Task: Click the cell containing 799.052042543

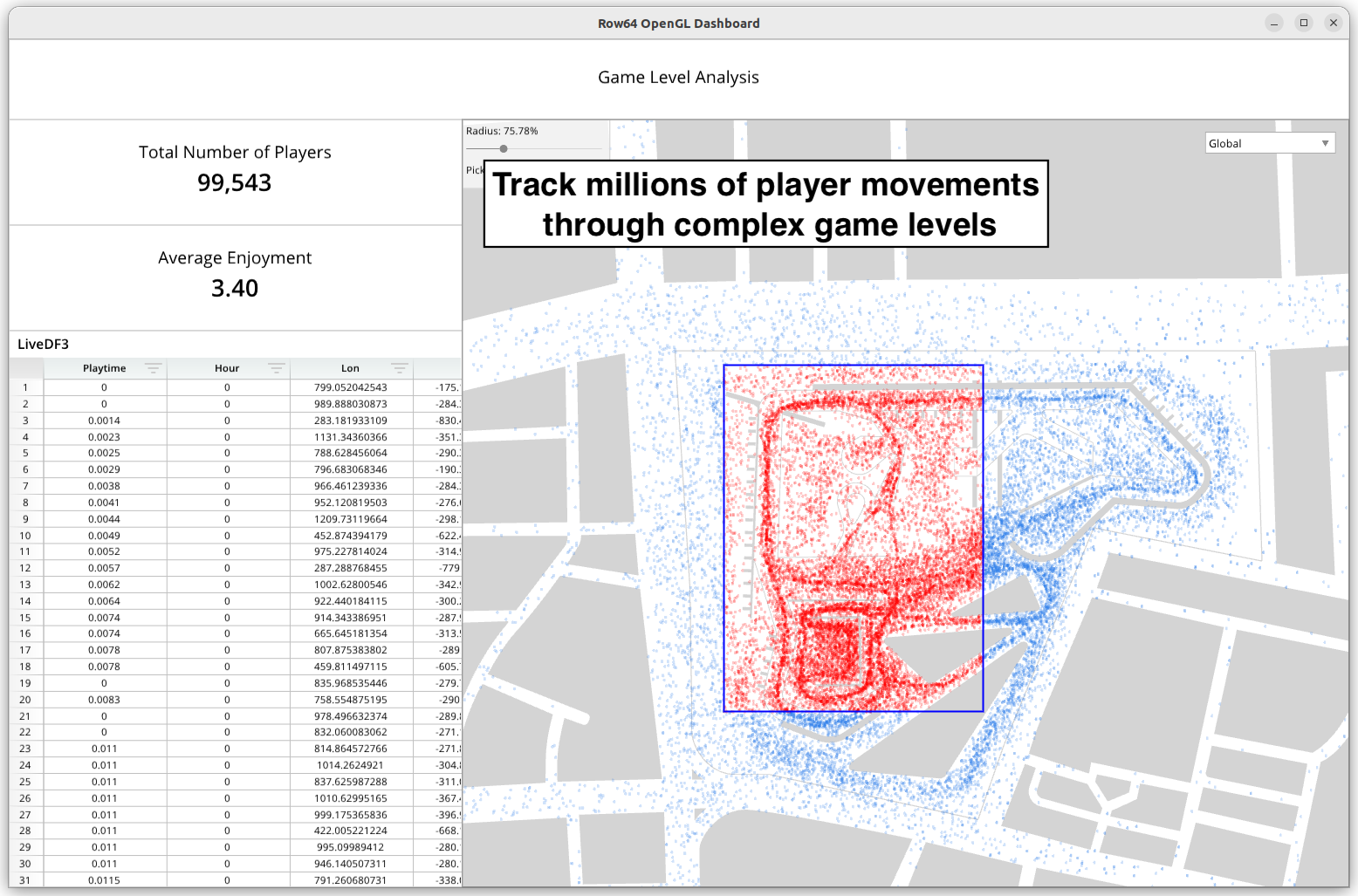Action: tap(350, 386)
